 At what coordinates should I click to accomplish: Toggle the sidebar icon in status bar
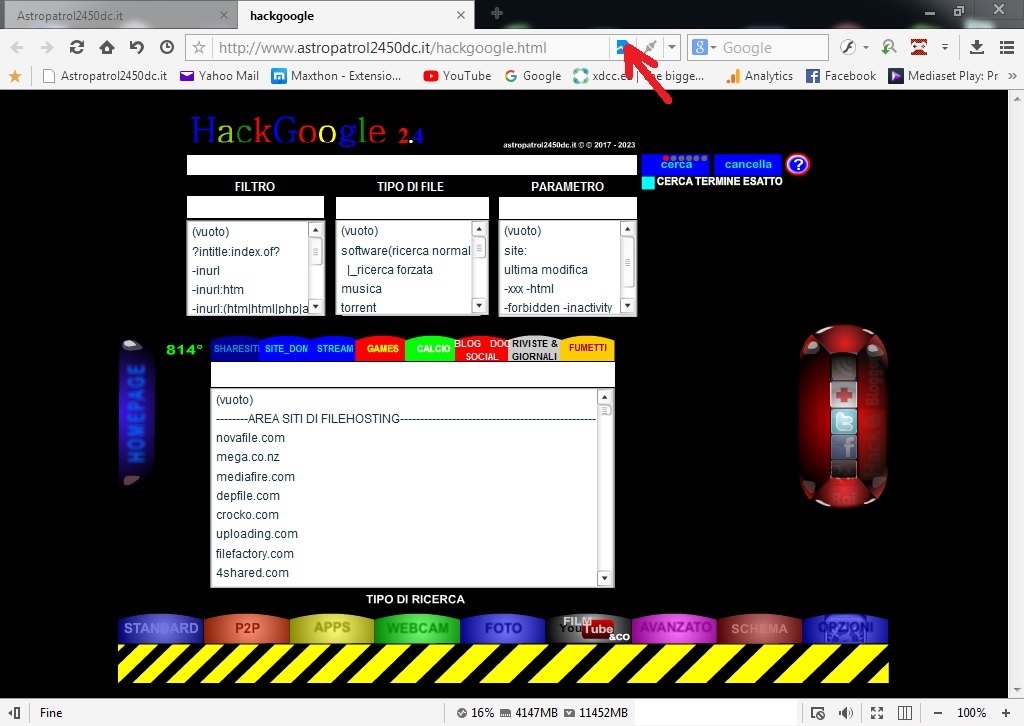(14, 713)
